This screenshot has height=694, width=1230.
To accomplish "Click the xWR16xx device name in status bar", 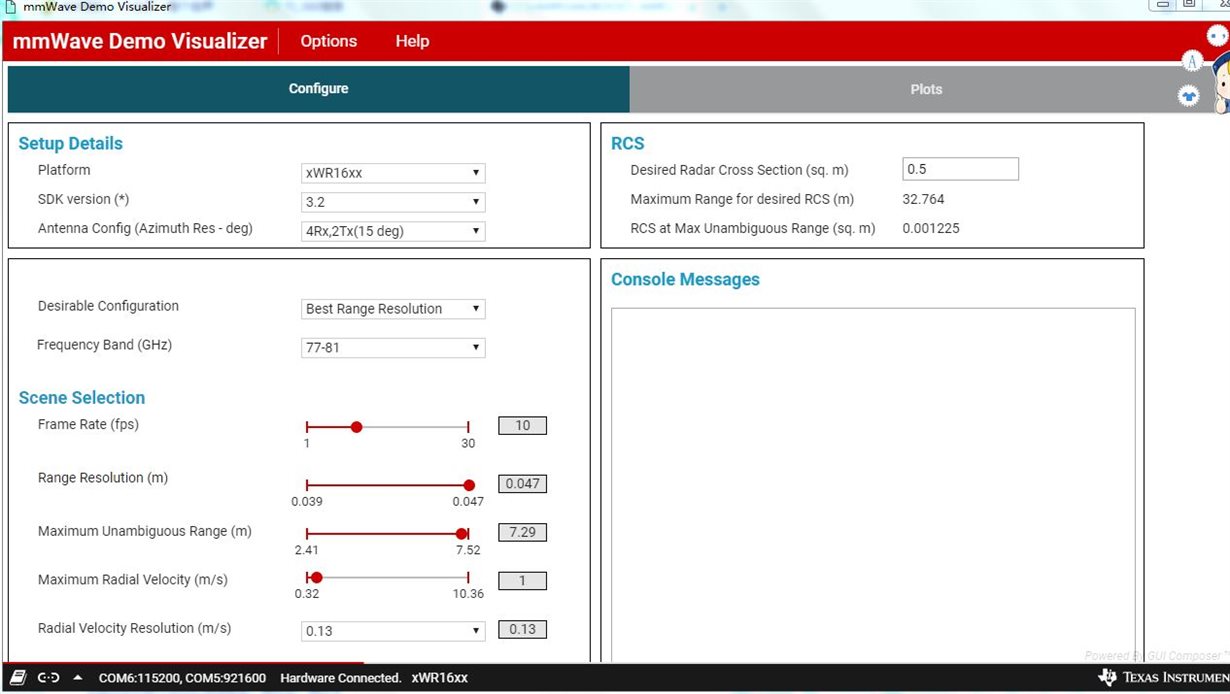I will tap(439, 678).
